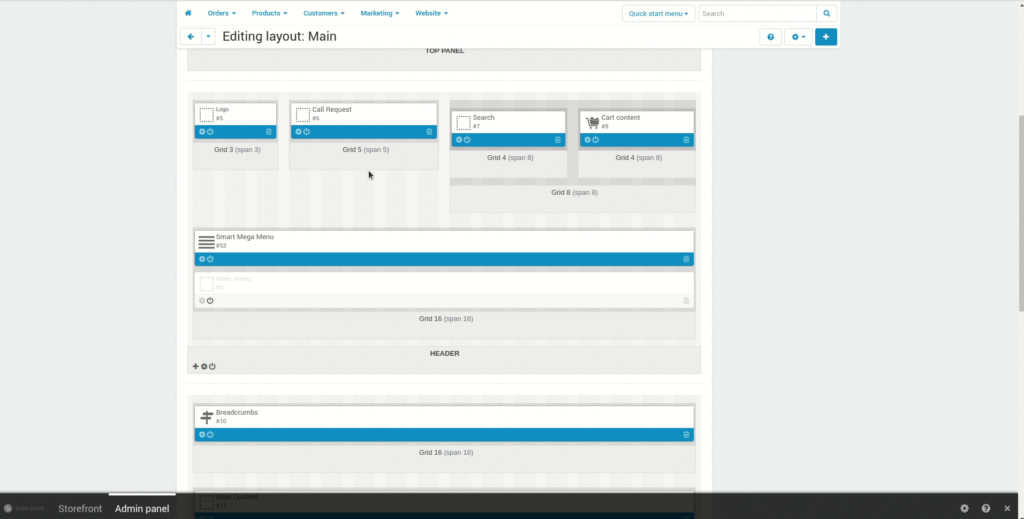Delete the Call Request block
Image resolution: width=1024 pixels, height=519 pixels.
pos(429,132)
